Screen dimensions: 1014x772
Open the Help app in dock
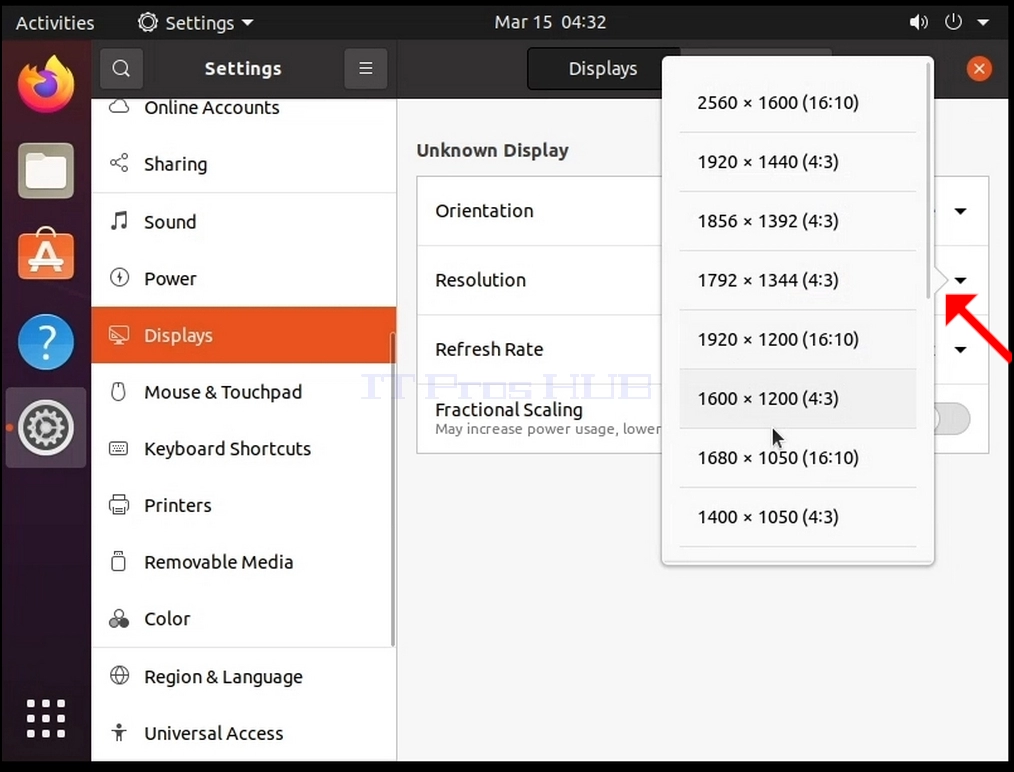click(46, 341)
